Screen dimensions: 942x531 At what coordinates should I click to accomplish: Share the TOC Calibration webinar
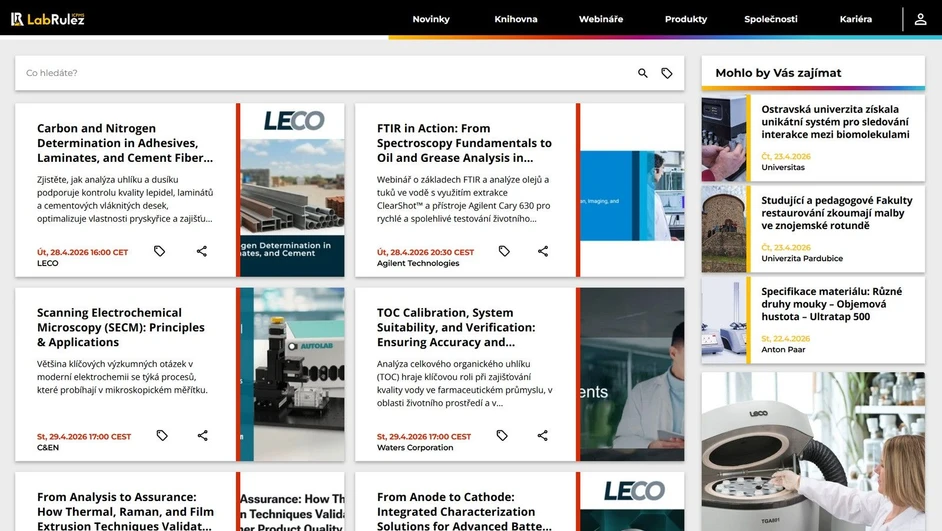543,435
